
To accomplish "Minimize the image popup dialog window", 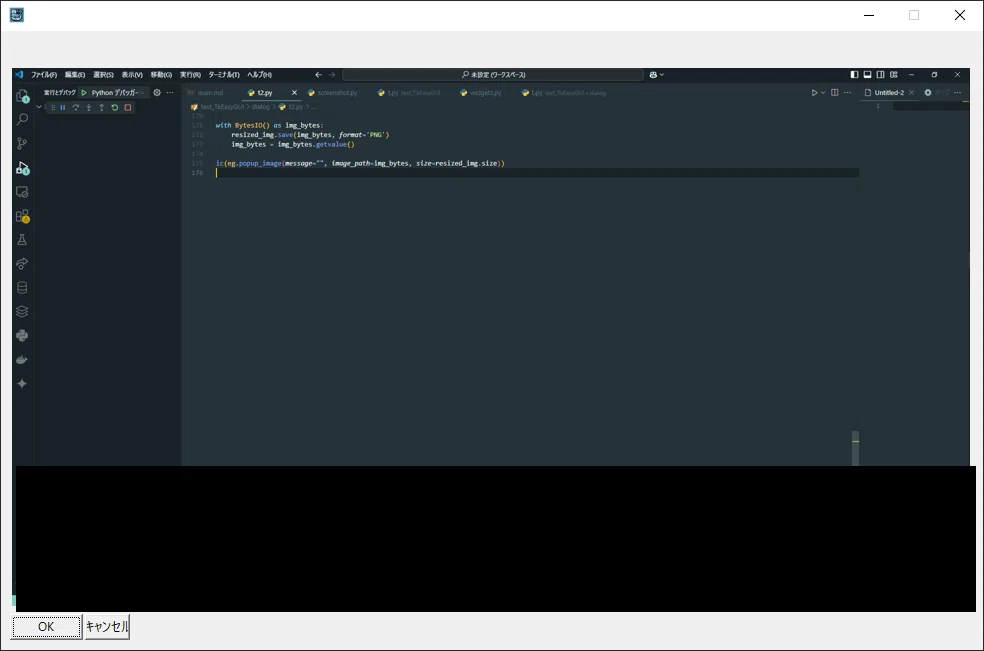I will pyautogui.click(x=869, y=15).
